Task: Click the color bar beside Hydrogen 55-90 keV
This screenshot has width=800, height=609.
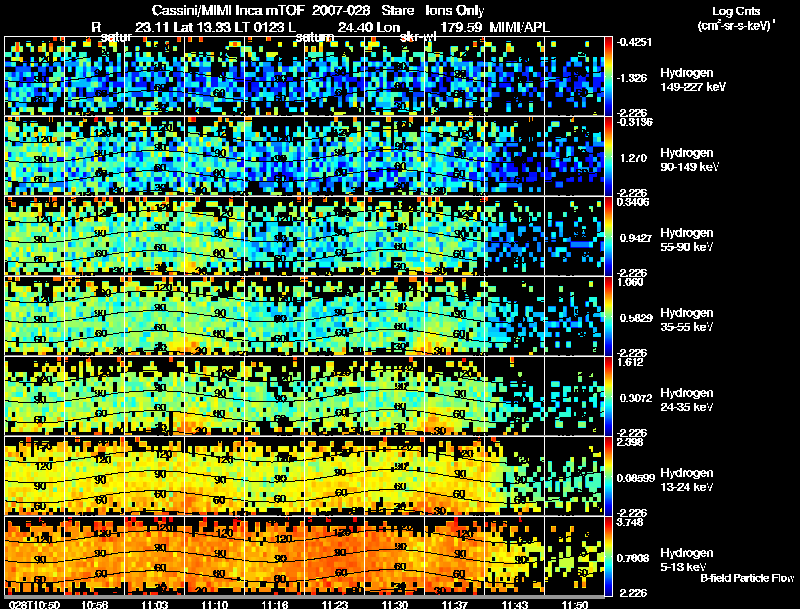Action: tap(608, 236)
